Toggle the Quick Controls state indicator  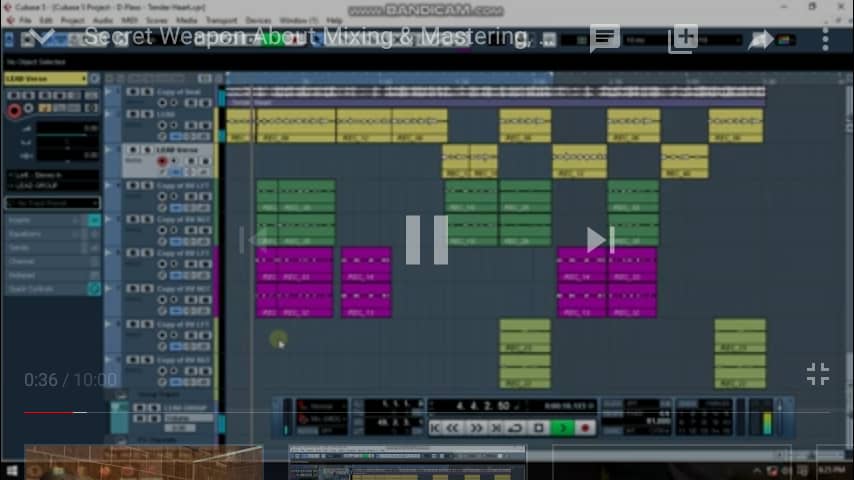94,289
